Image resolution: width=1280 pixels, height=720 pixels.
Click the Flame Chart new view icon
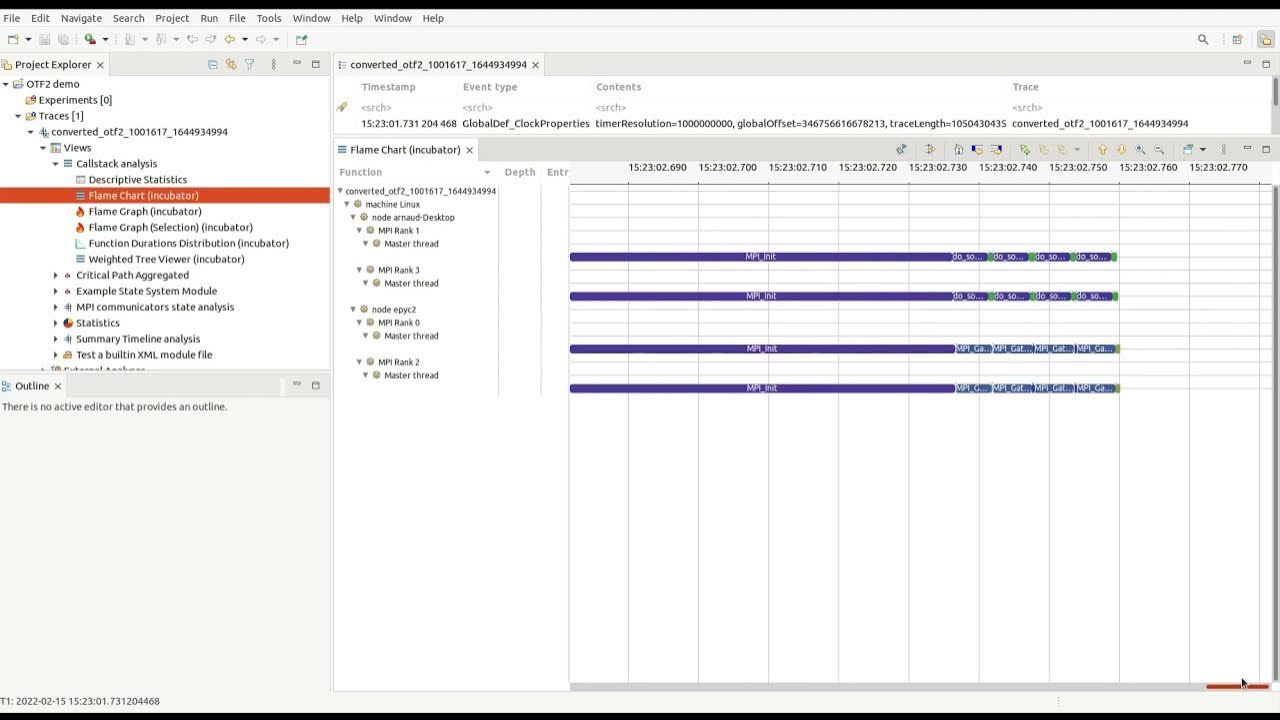pos(1187,150)
